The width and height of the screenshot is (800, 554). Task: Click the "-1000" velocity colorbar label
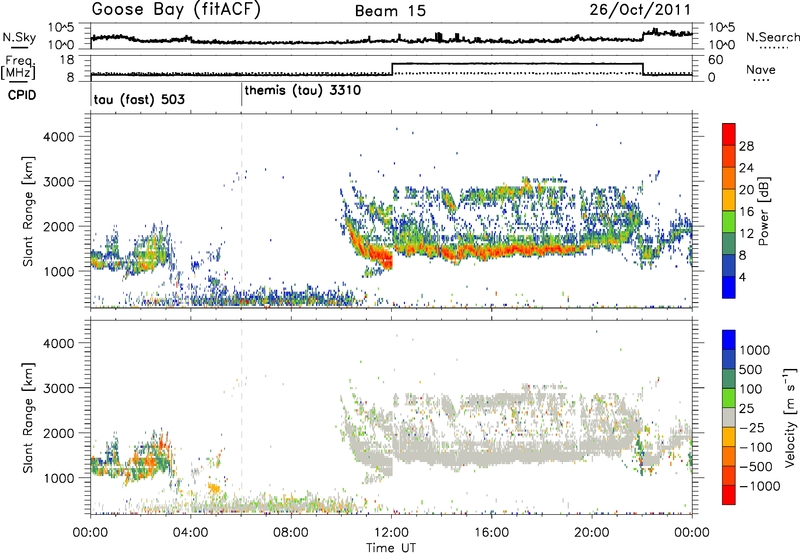pos(760,486)
